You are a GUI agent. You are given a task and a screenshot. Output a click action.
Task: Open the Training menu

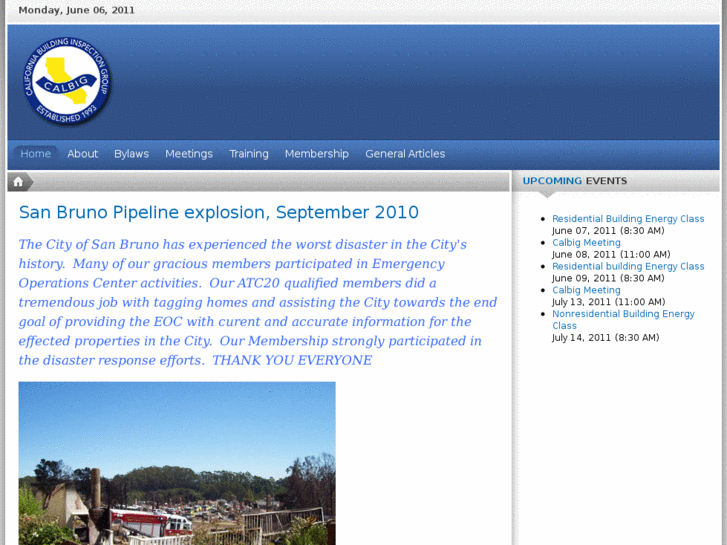pyautogui.click(x=249, y=154)
